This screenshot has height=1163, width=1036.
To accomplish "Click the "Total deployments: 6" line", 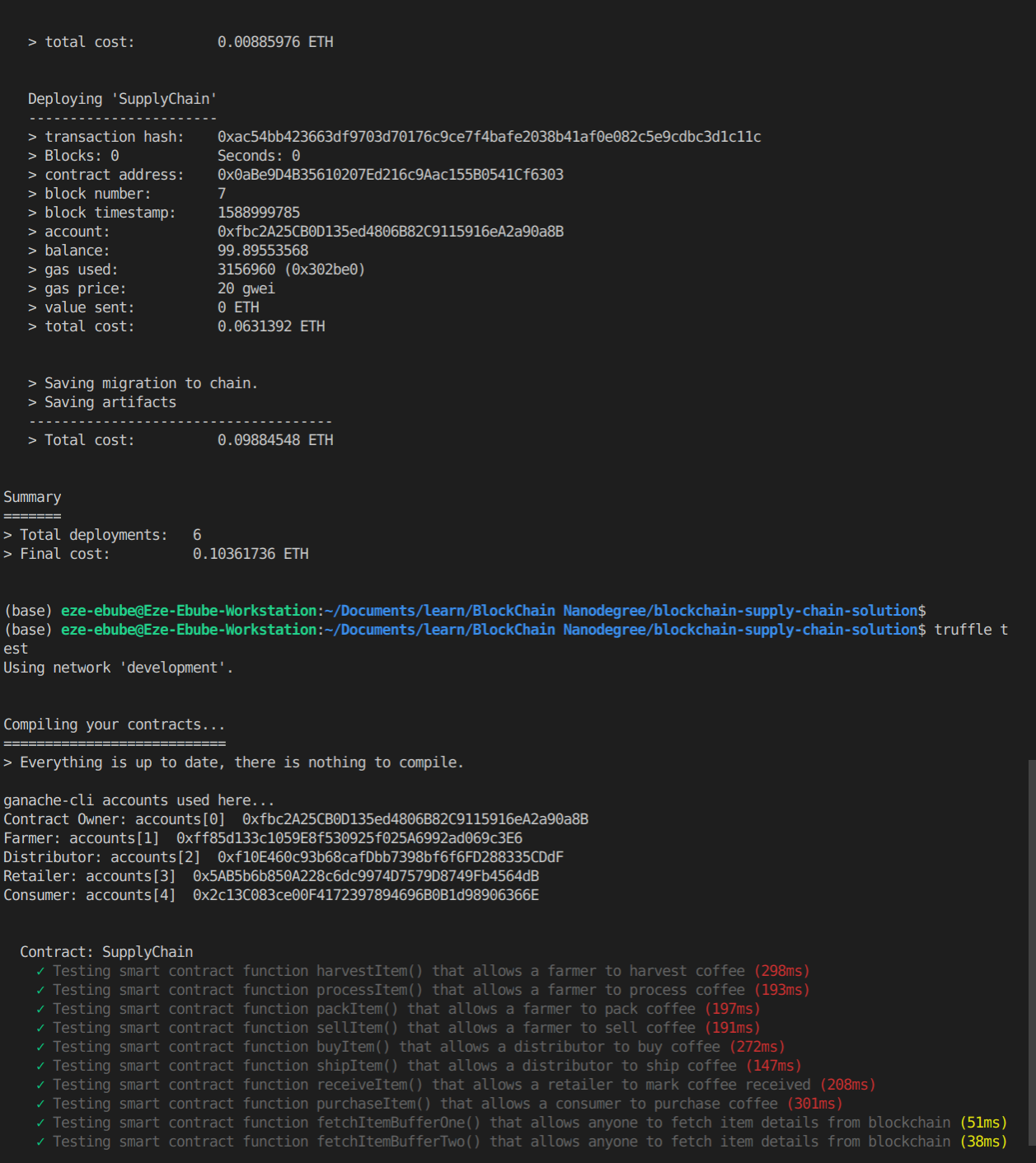I will 102,535.
